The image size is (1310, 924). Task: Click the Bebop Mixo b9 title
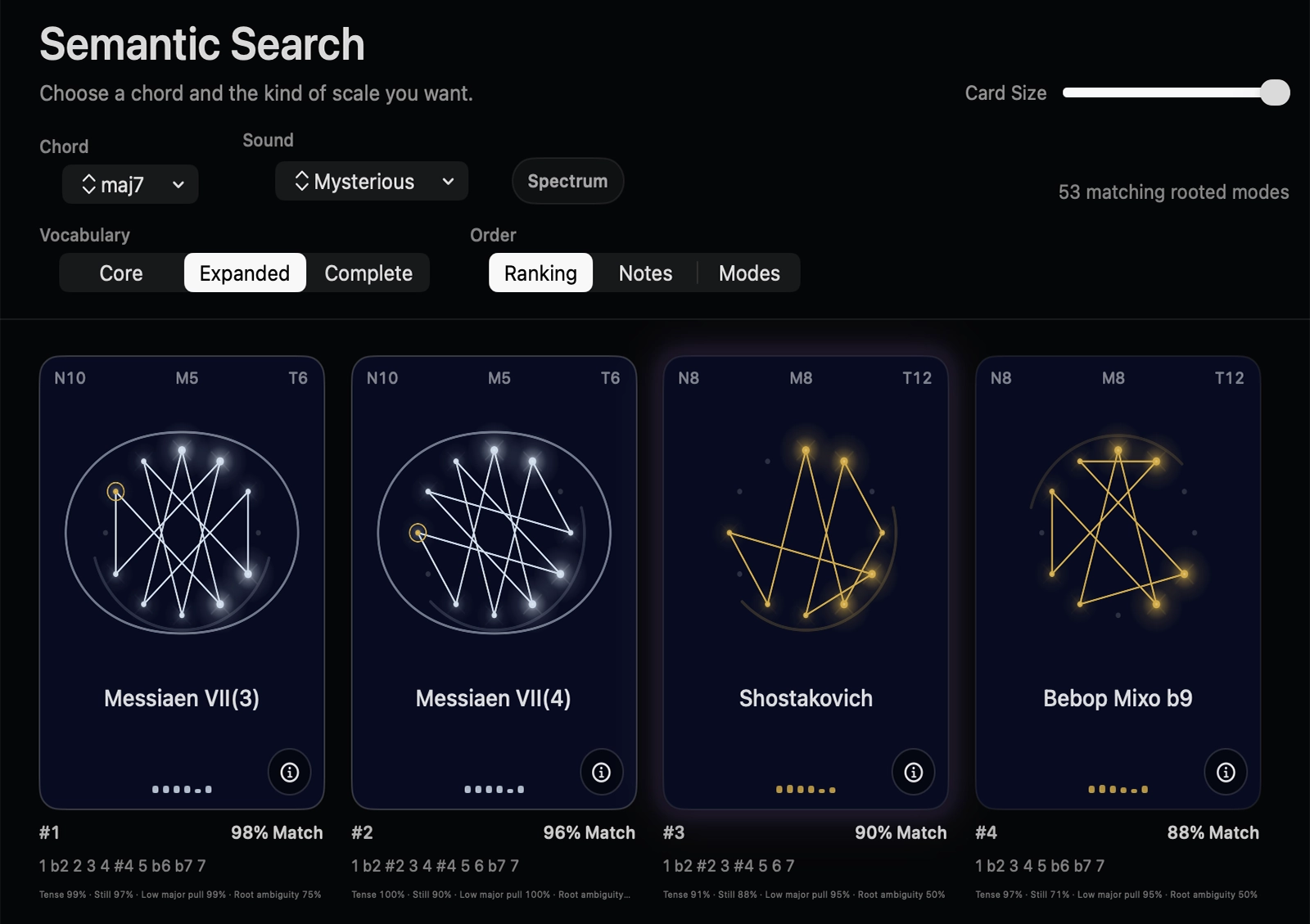click(x=1118, y=698)
